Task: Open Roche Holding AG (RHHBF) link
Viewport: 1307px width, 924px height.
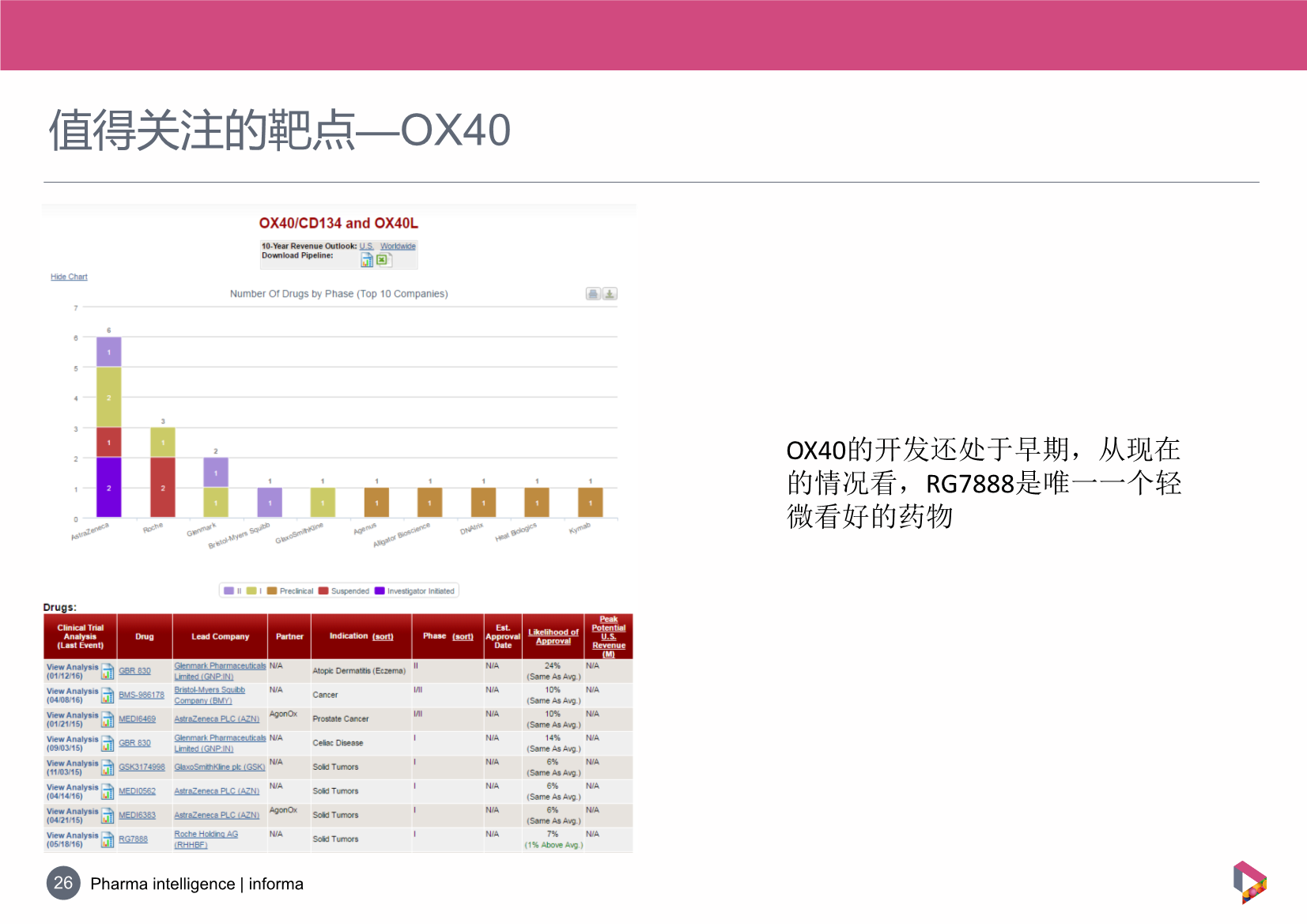Action: click(206, 839)
